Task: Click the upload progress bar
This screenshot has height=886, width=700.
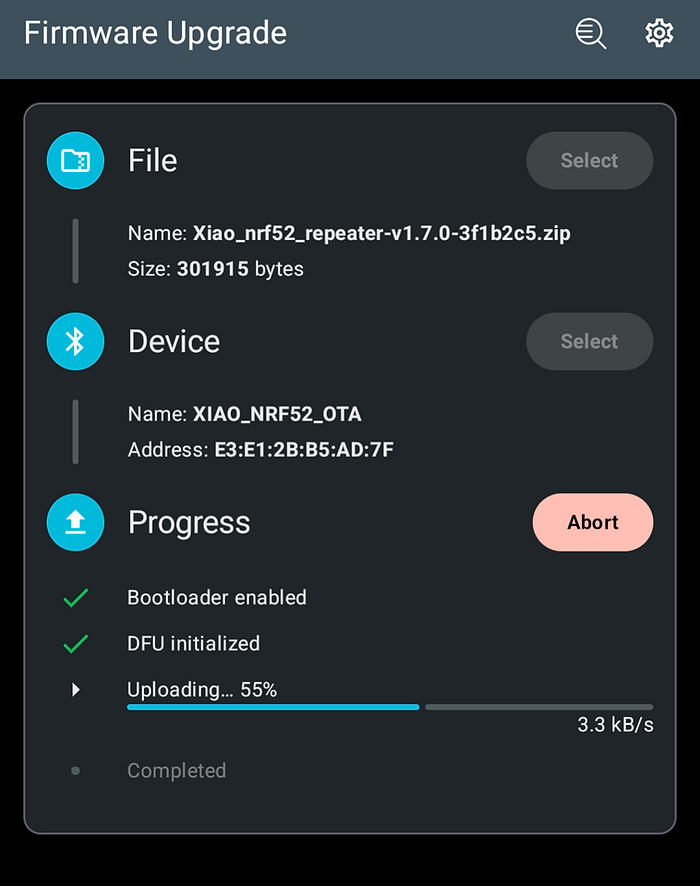Action: pyautogui.click(x=390, y=707)
